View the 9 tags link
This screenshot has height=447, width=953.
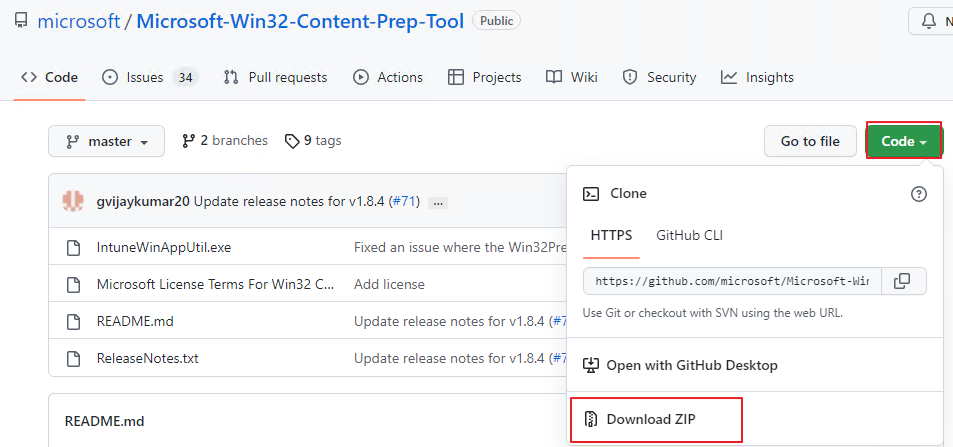(x=313, y=140)
